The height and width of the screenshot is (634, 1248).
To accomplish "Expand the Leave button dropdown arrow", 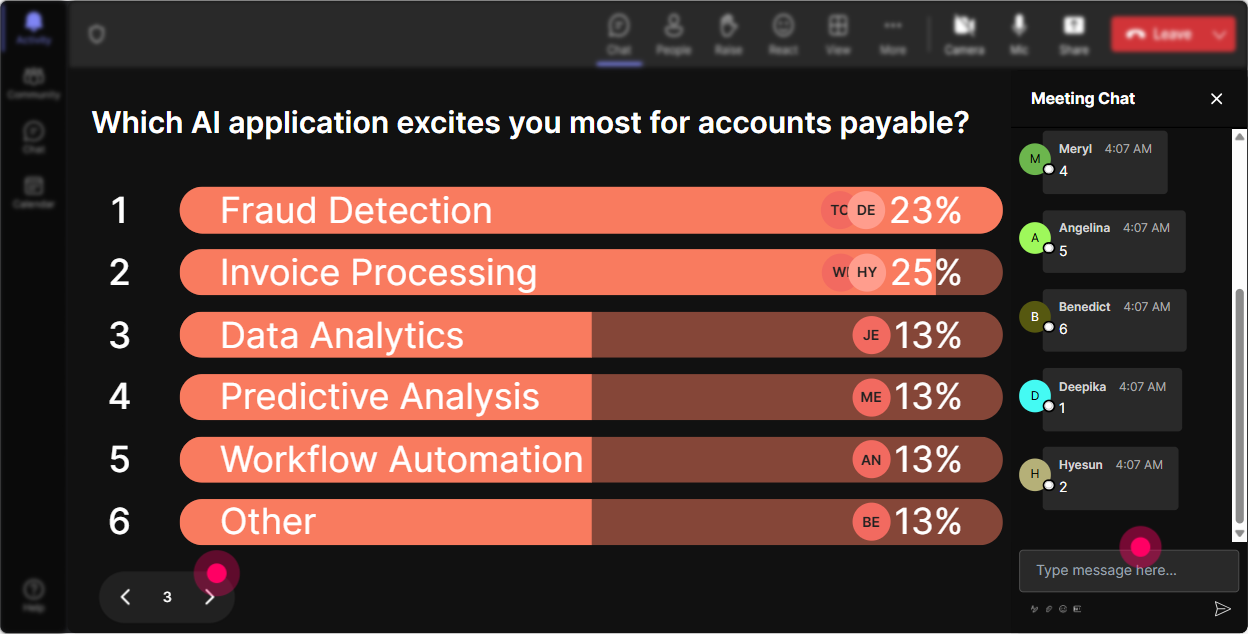I will pos(1220,34).
